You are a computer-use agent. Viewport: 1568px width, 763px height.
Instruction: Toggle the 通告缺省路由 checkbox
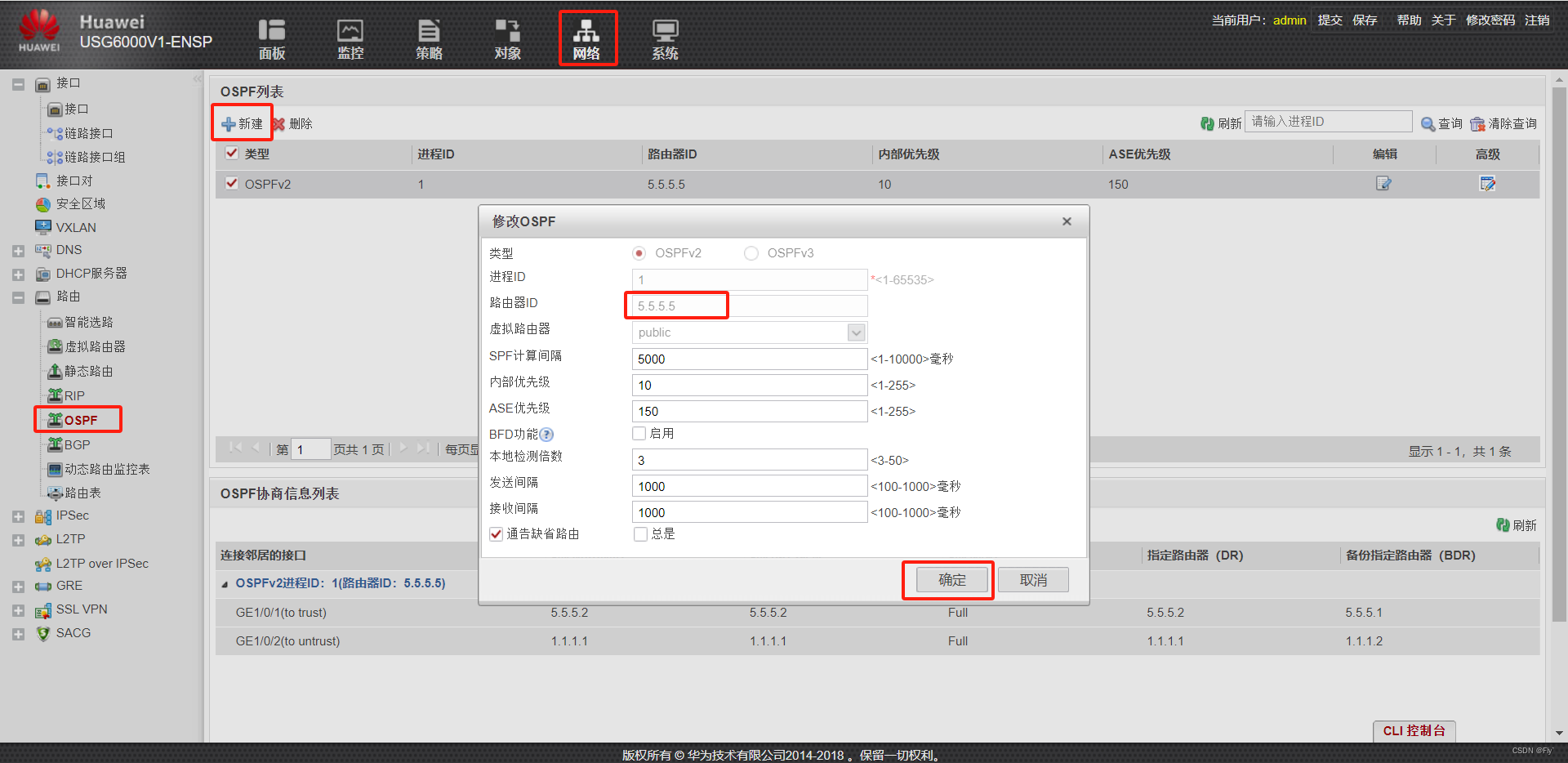coord(497,534)
